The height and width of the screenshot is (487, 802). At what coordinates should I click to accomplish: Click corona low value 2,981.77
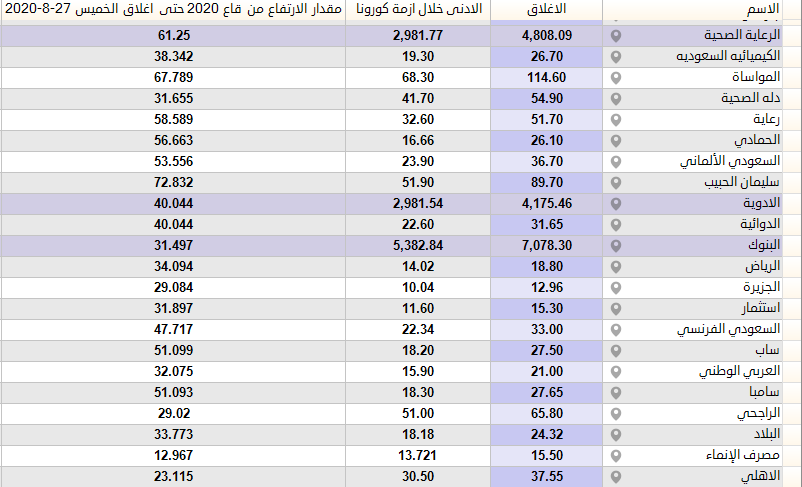(x=418, y=35)
